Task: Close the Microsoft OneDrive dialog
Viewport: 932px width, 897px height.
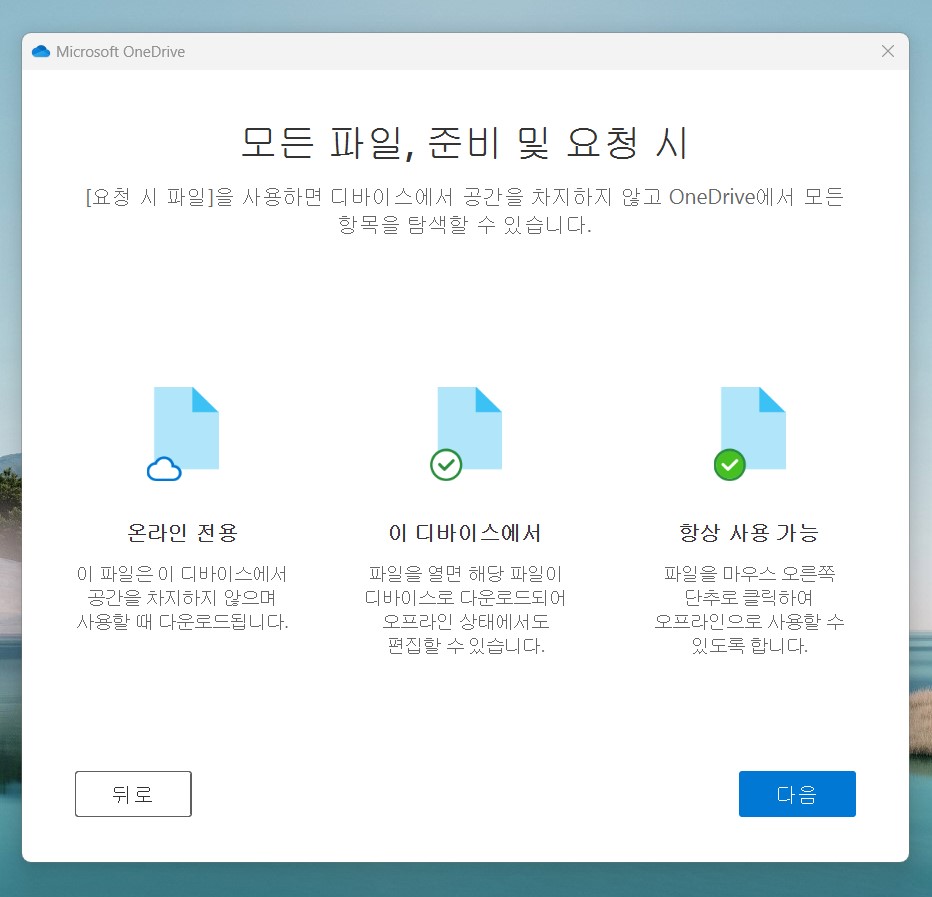Action: click(x=887, y=51)
